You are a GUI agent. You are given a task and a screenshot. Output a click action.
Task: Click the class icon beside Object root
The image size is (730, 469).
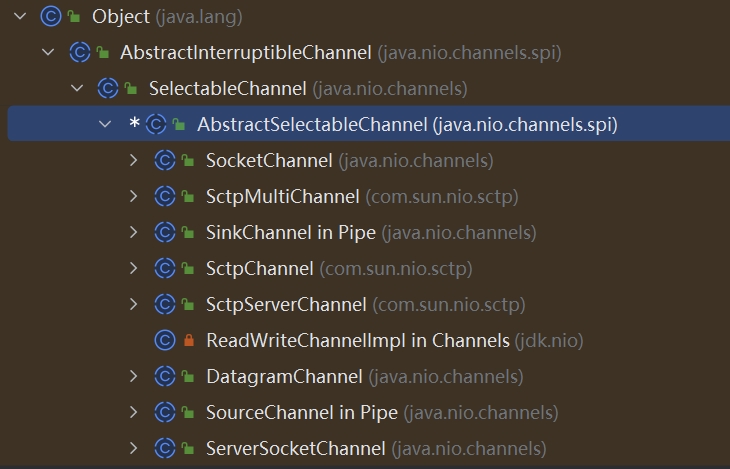click(51, 17)
